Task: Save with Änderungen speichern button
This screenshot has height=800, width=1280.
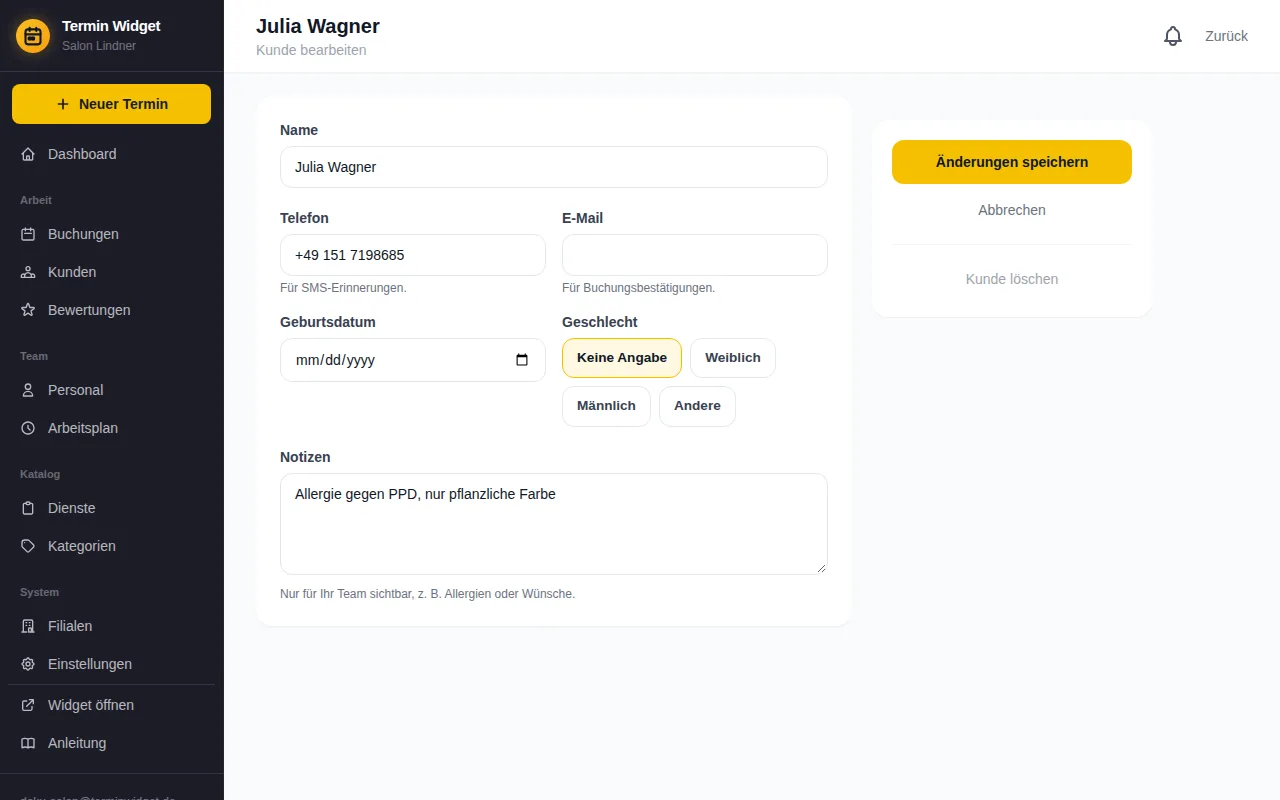Action: [1012, 162]
